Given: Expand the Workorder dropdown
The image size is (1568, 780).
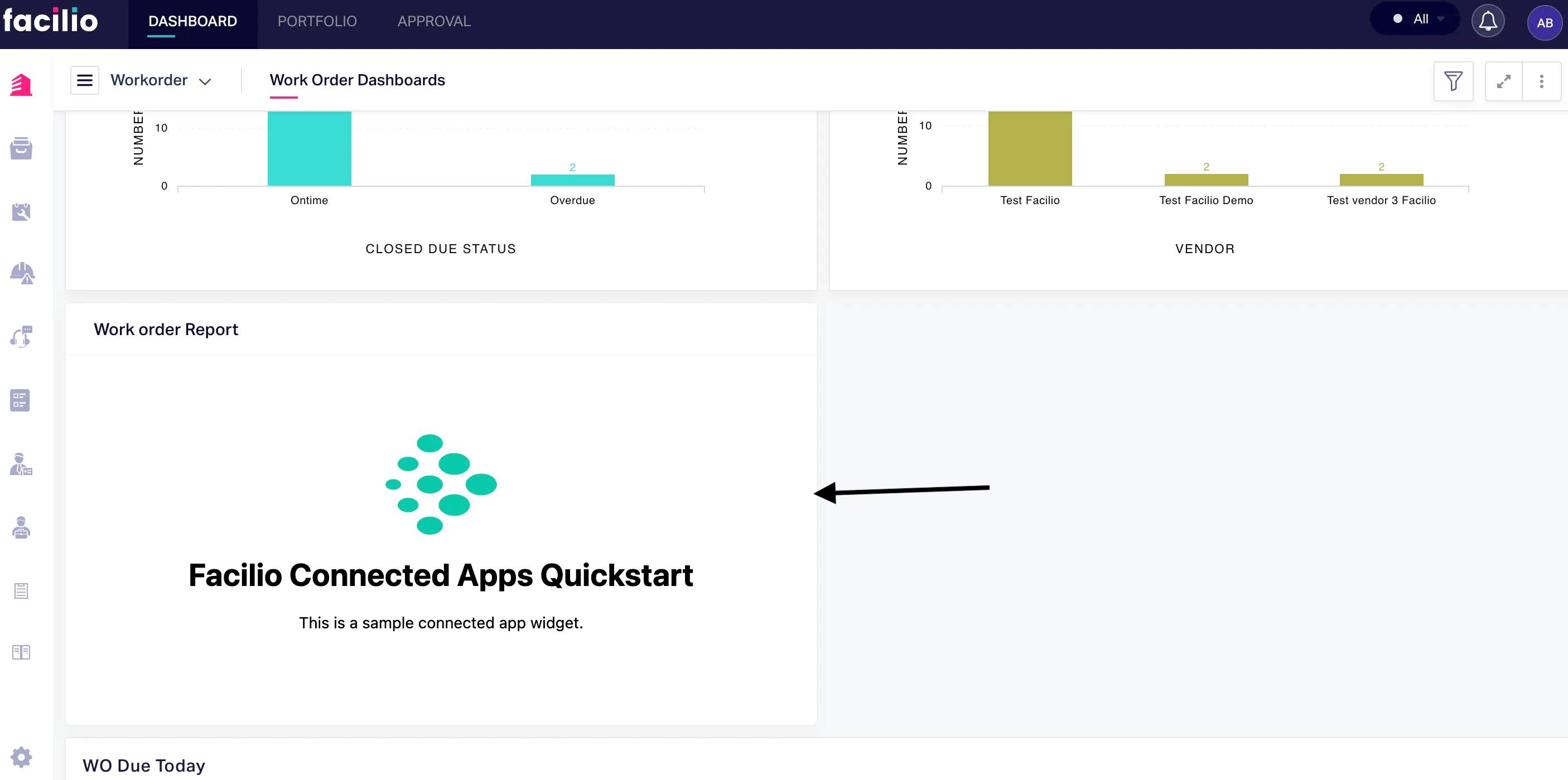Looking at the screenshot, I should (x=161, y=80).
